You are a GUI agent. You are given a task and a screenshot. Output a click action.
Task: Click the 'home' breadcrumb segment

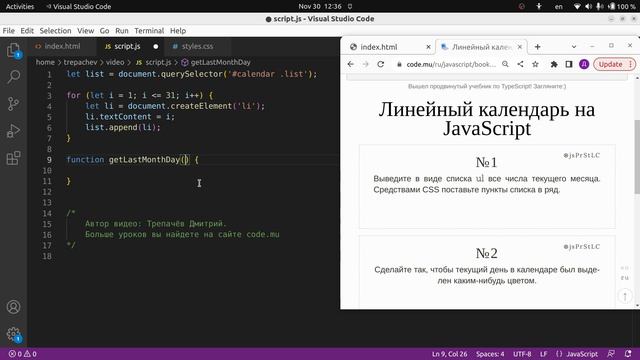(x=45, y=62)
